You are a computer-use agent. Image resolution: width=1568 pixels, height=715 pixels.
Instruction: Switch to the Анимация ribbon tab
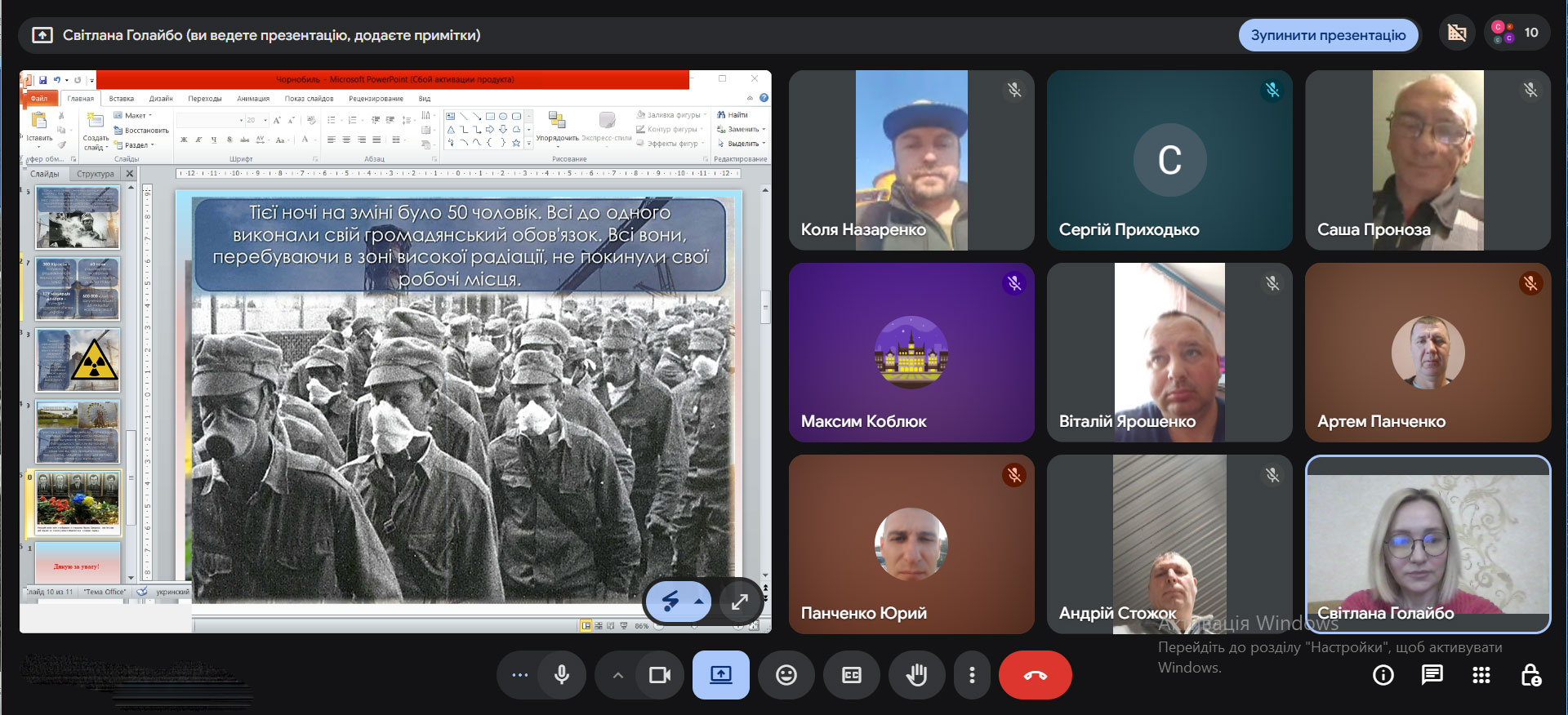[x=253, y=99]
